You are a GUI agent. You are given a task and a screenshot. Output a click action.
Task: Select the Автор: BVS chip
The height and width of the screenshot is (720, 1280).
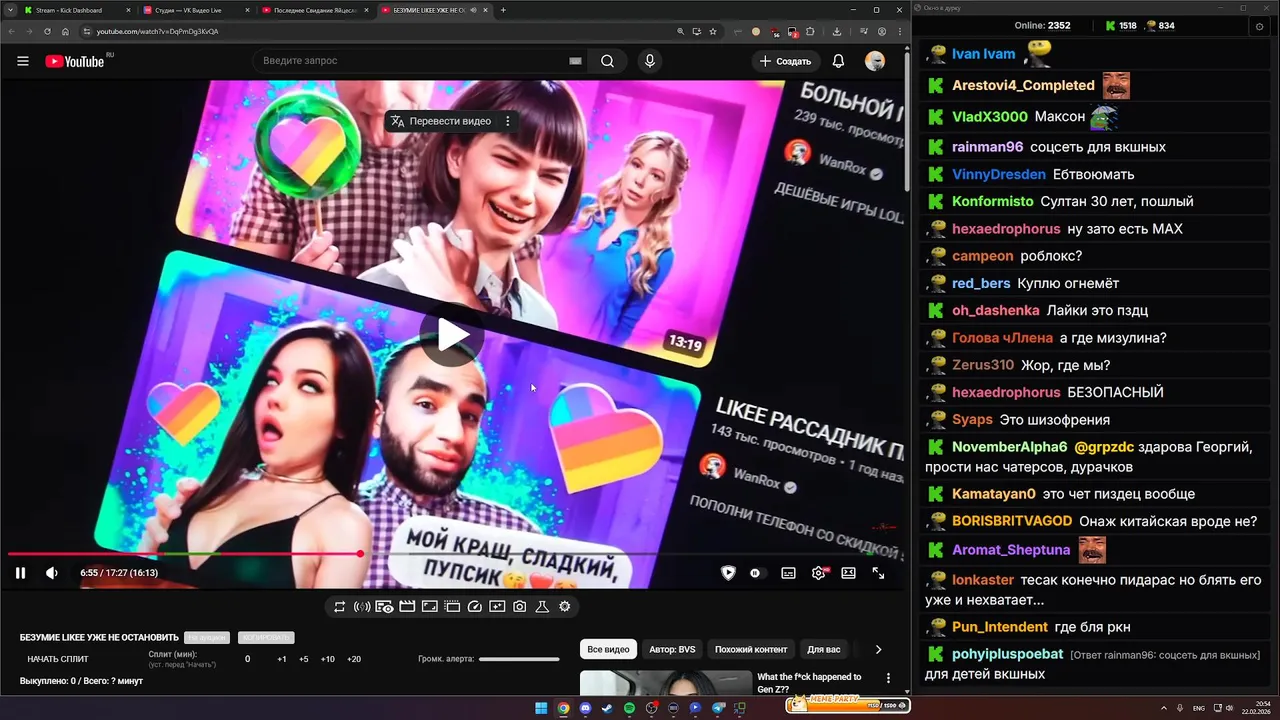(672, 649)
